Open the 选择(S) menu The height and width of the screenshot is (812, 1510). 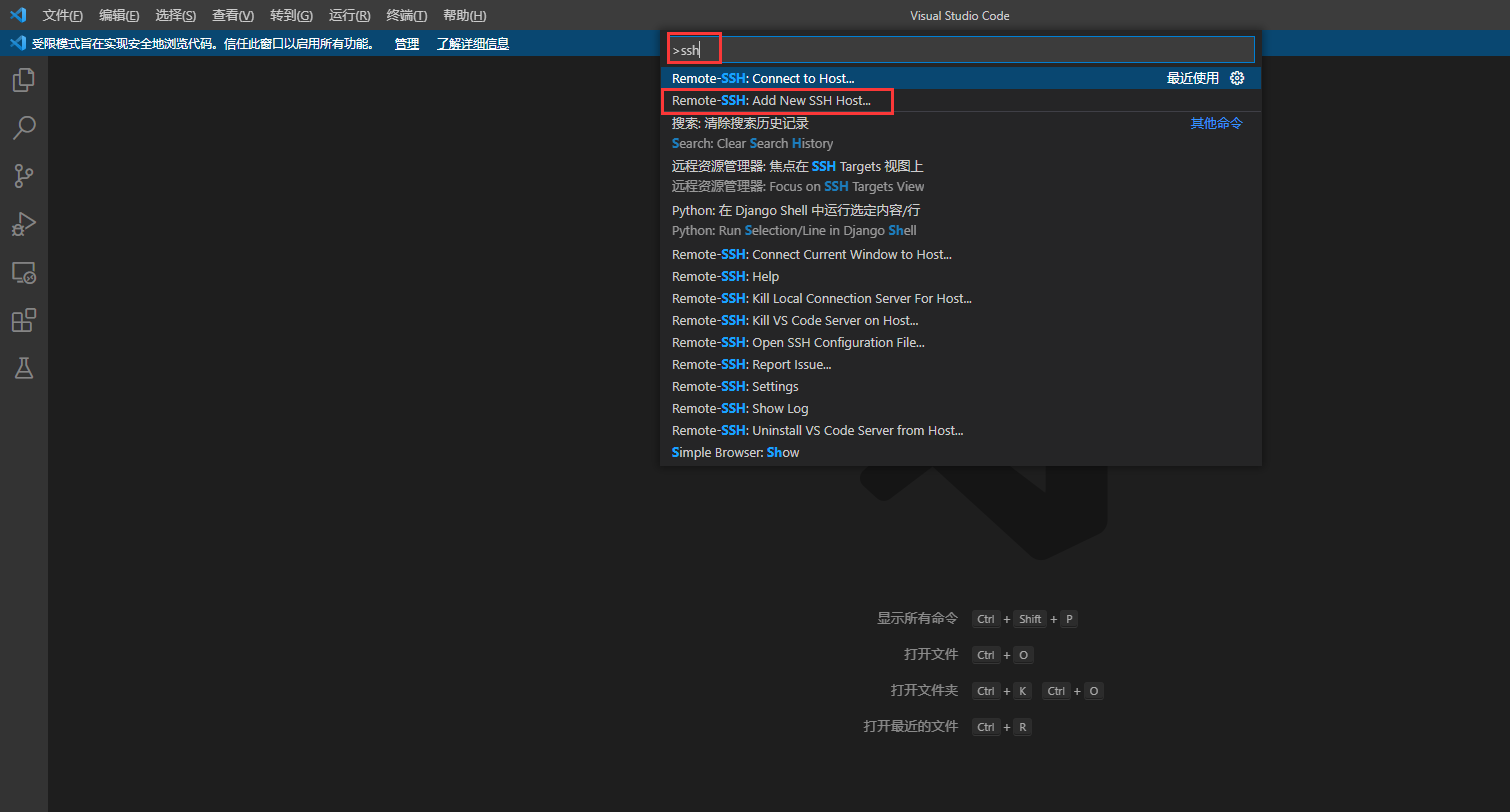[x=176, y=16]
